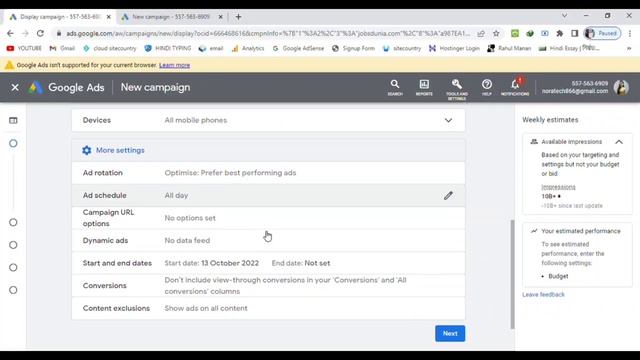Expand the Dynamic ads row

[268, 241]
